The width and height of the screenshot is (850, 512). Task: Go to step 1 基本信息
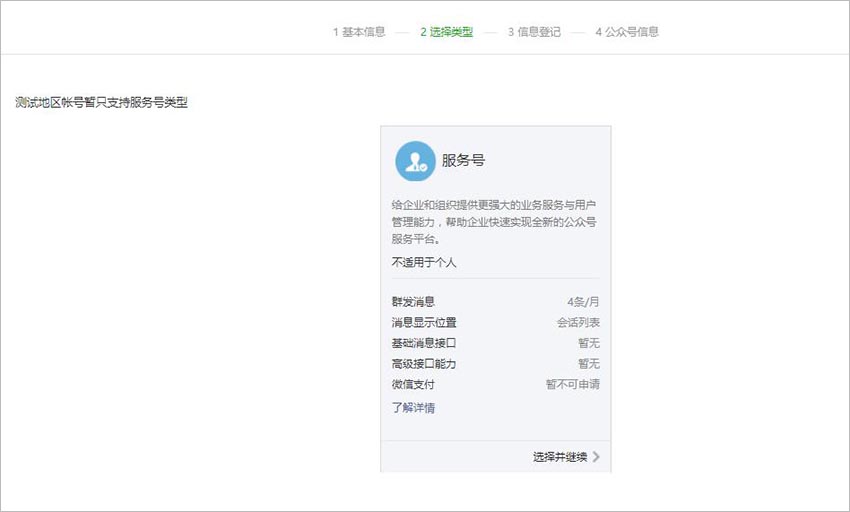click(x=359, y=32)
